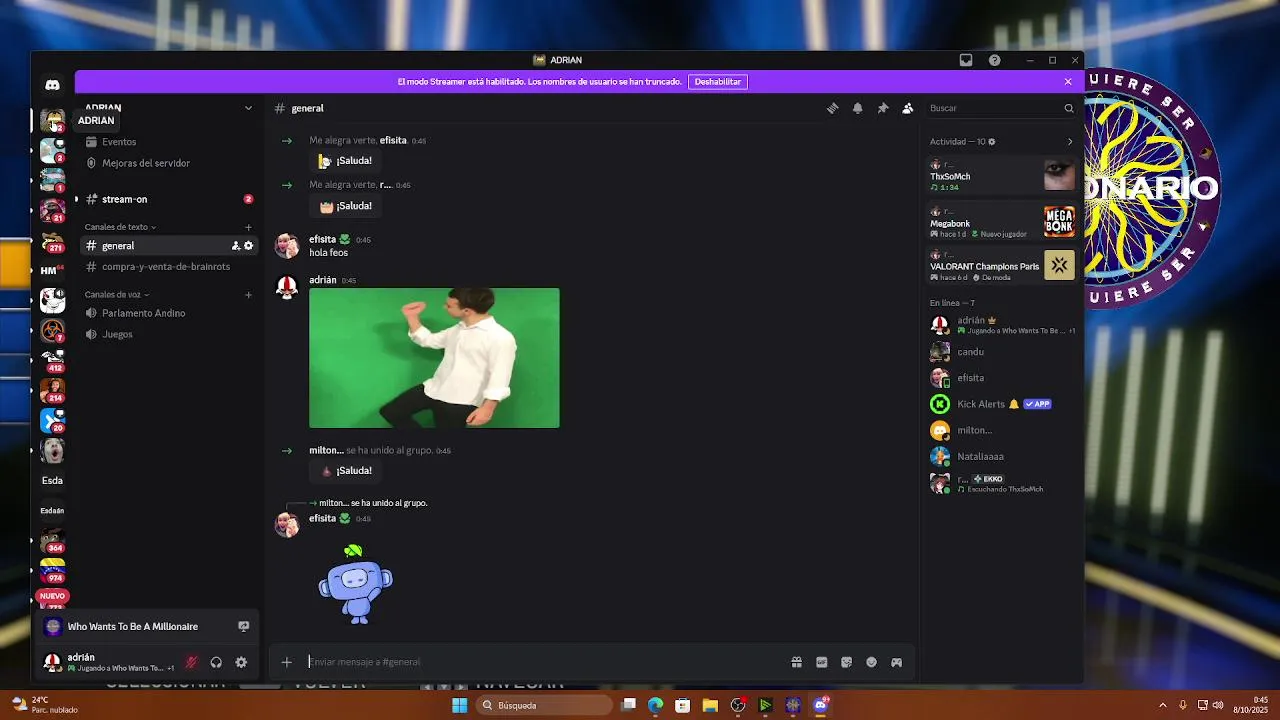This screenshot has width=1280, height=720.
Task: Click the Buscar search field
Action: point(1000,108)
